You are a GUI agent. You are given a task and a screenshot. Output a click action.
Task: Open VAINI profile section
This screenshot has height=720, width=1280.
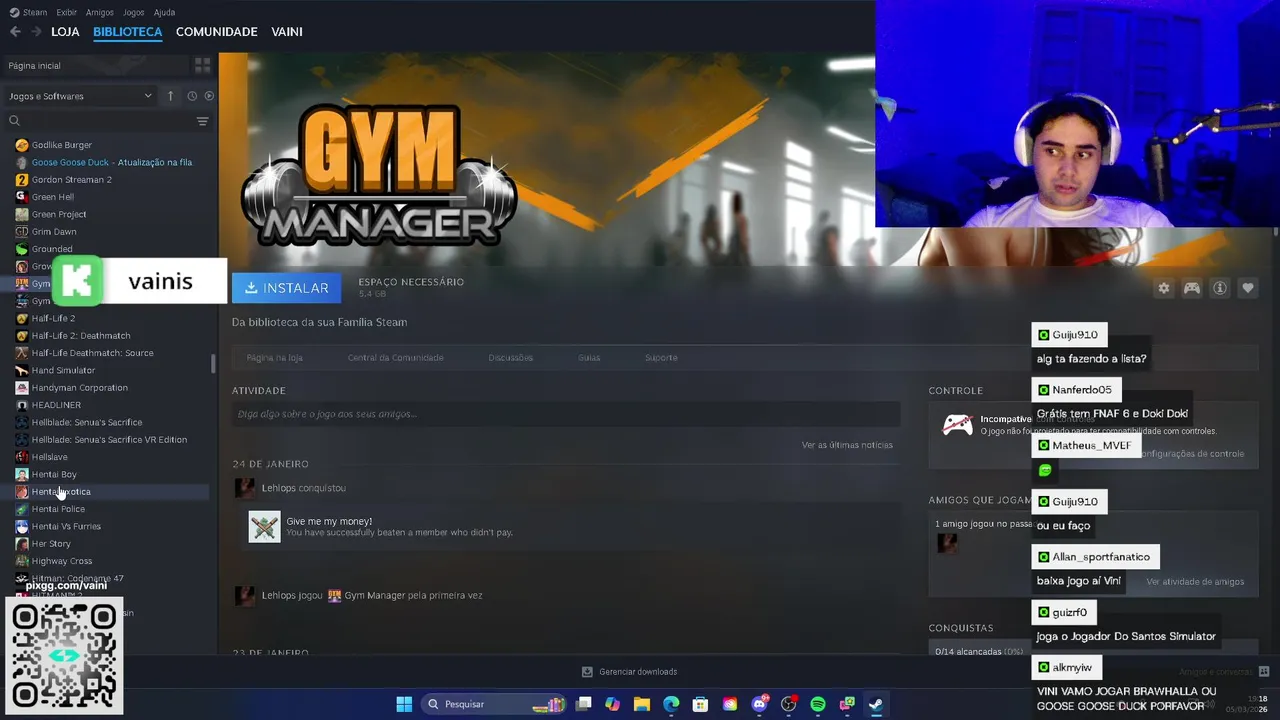coord(287,32)
